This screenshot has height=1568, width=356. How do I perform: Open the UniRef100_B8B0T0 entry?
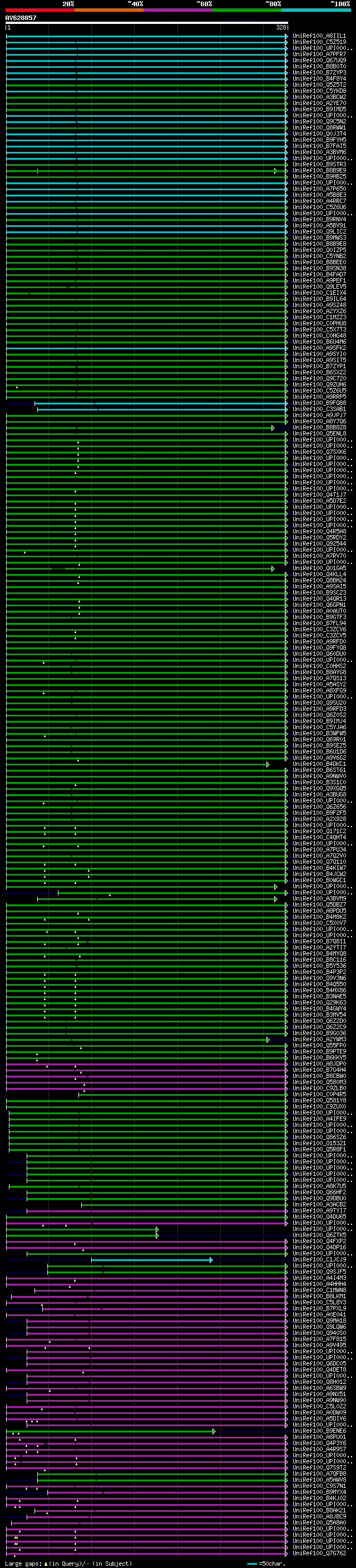[319, 66]
